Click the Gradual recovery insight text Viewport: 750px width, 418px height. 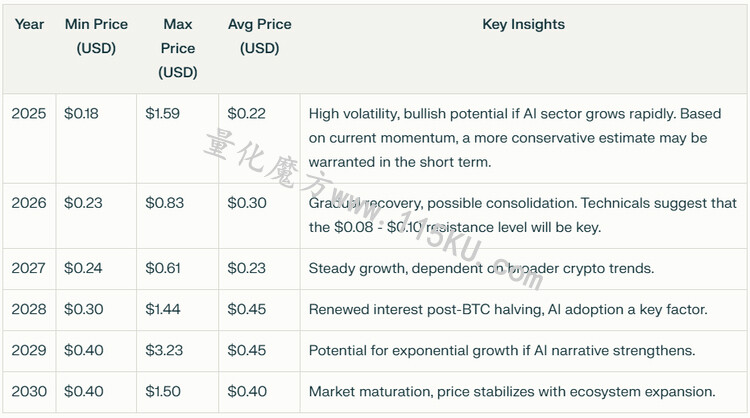point(522,215)
